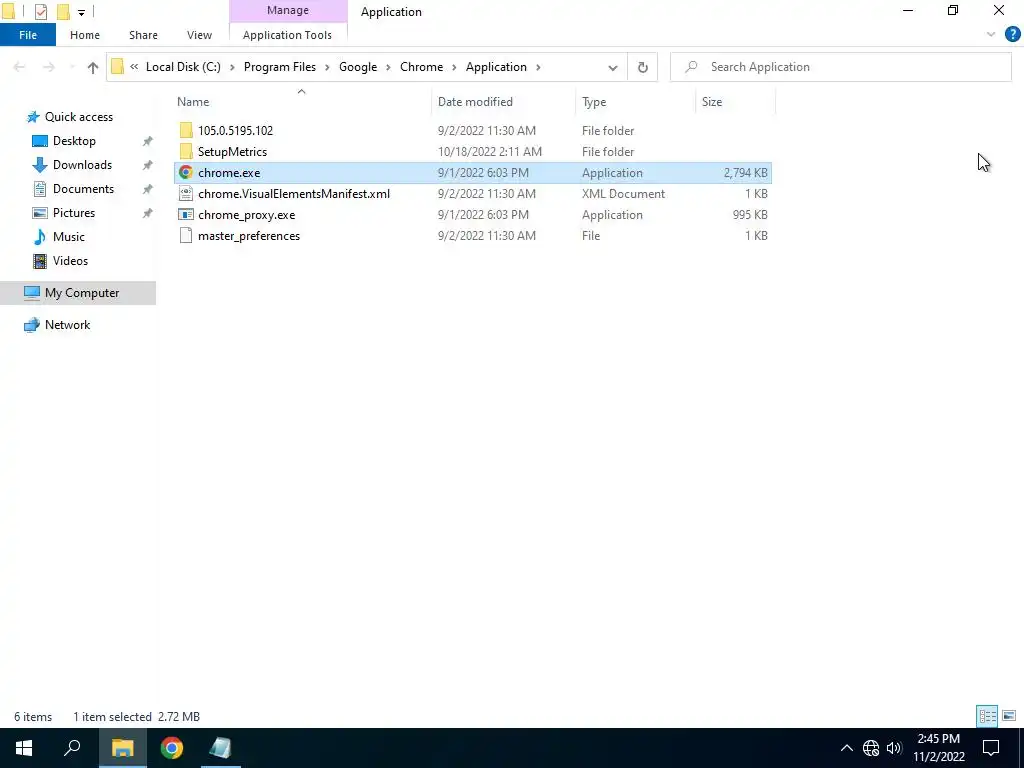Open the View ribbon tab
Screen dimensions: 1024x768
[x=199, y=35]
